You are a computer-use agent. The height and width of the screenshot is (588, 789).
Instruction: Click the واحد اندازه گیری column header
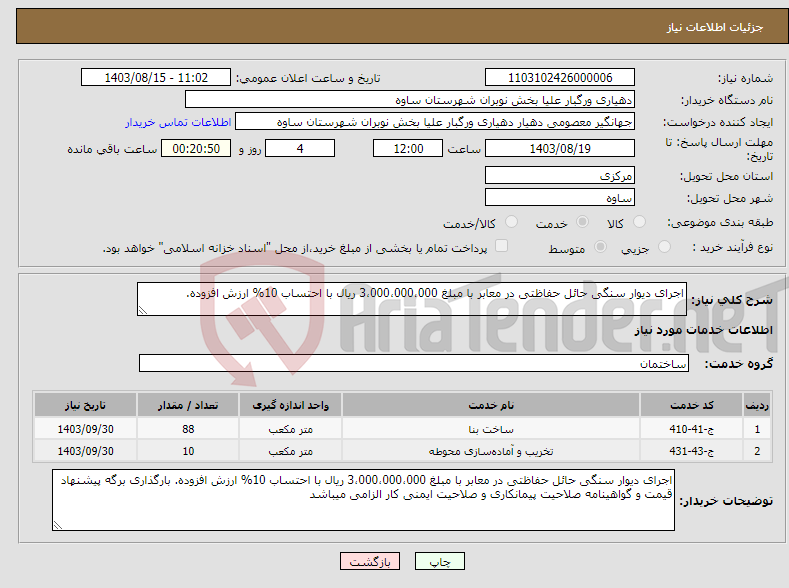point(290,405)
